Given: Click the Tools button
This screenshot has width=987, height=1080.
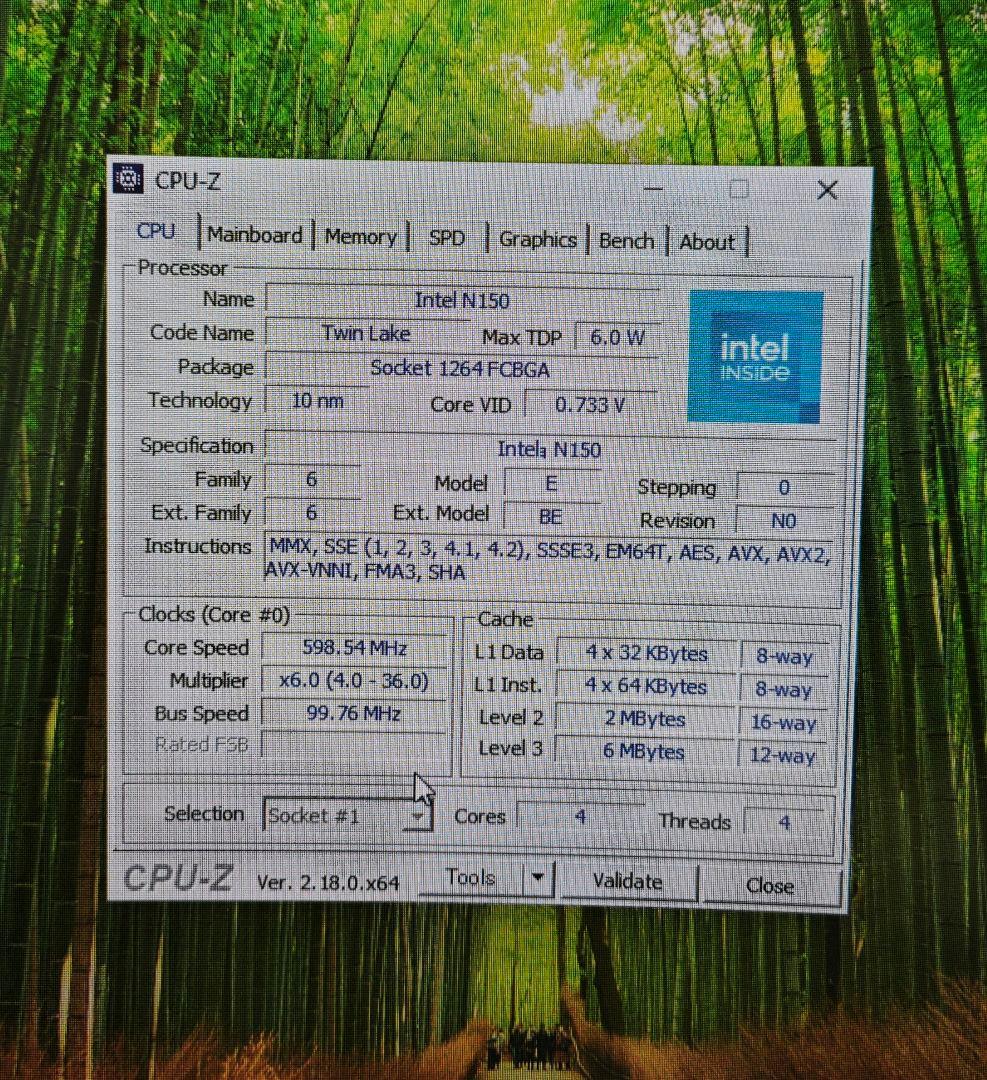Looking at the screenshot, I should (x=471, y=878).
